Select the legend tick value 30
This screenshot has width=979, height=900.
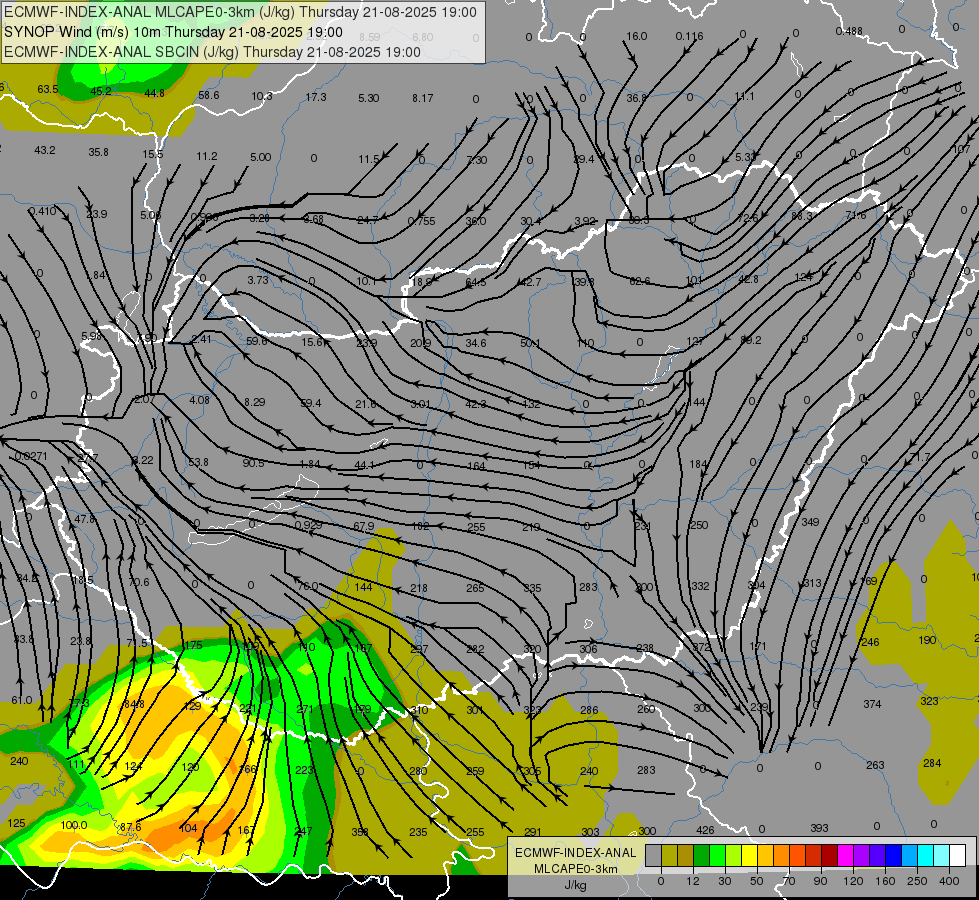tap(725, 881)
